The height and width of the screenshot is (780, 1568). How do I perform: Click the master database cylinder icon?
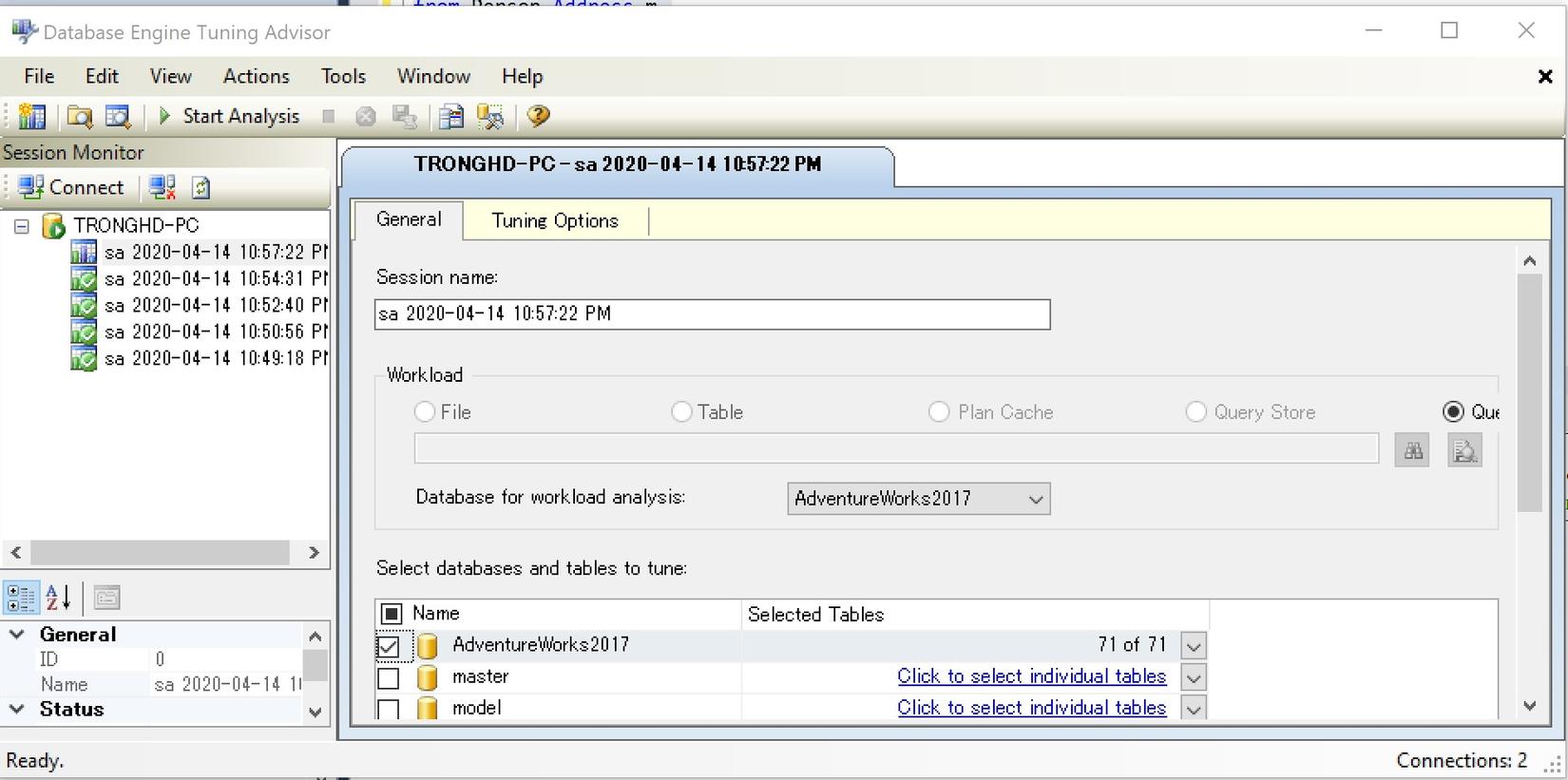coord(428,677)
